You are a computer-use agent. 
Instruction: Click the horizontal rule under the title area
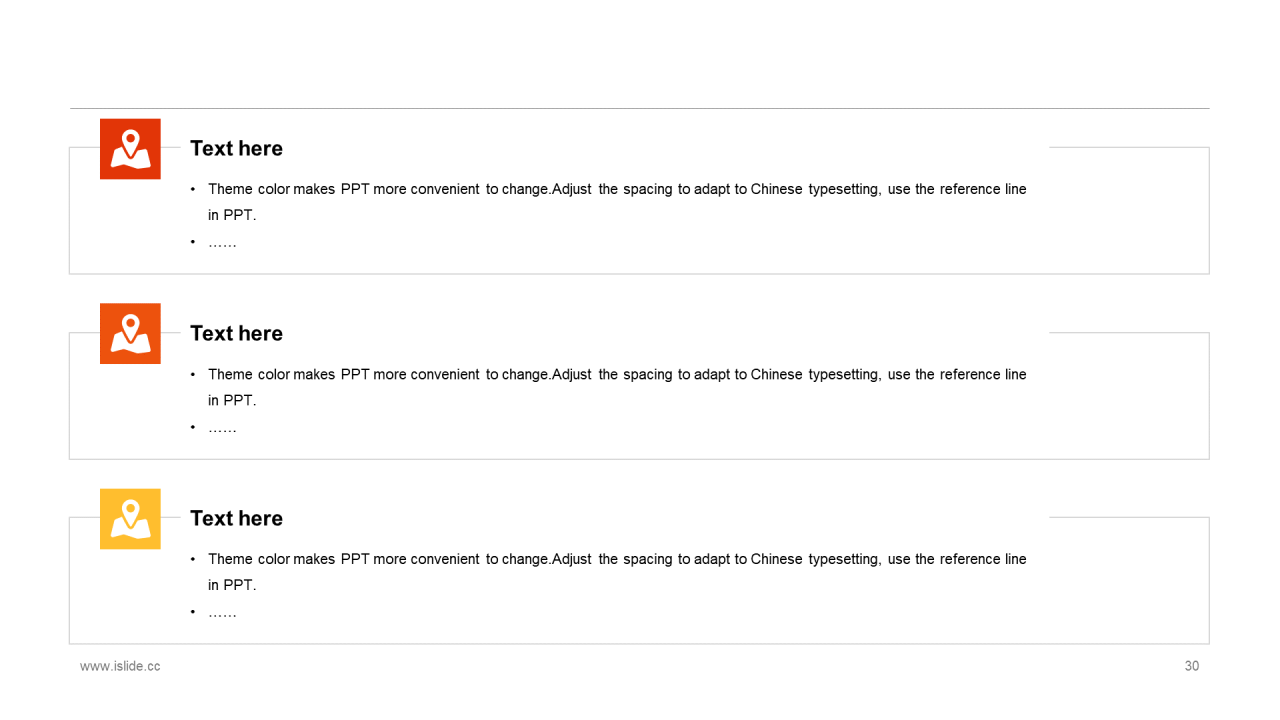tap(640, 108)
